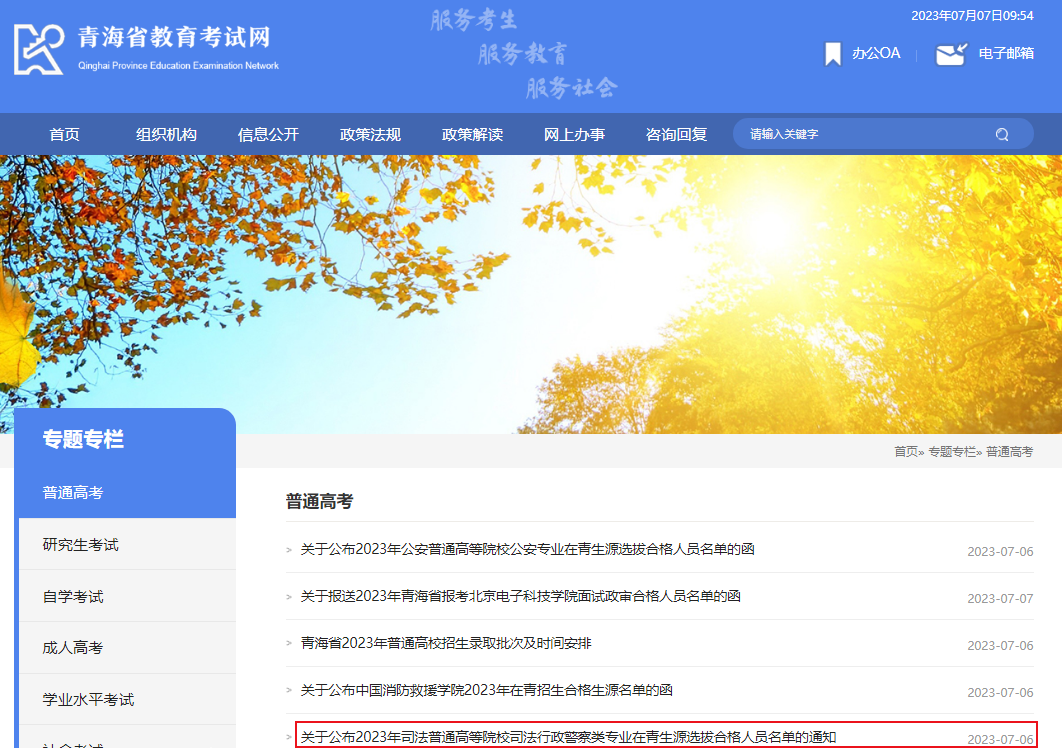Open the 组织机构 menu item
This screenshot has width=1062, height=748.
pos(166,134)
